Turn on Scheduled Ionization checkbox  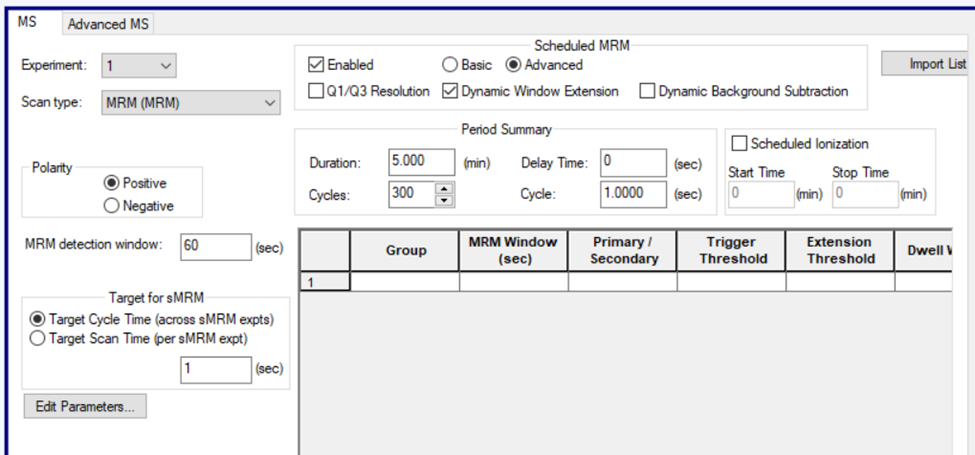coord(741,145)
